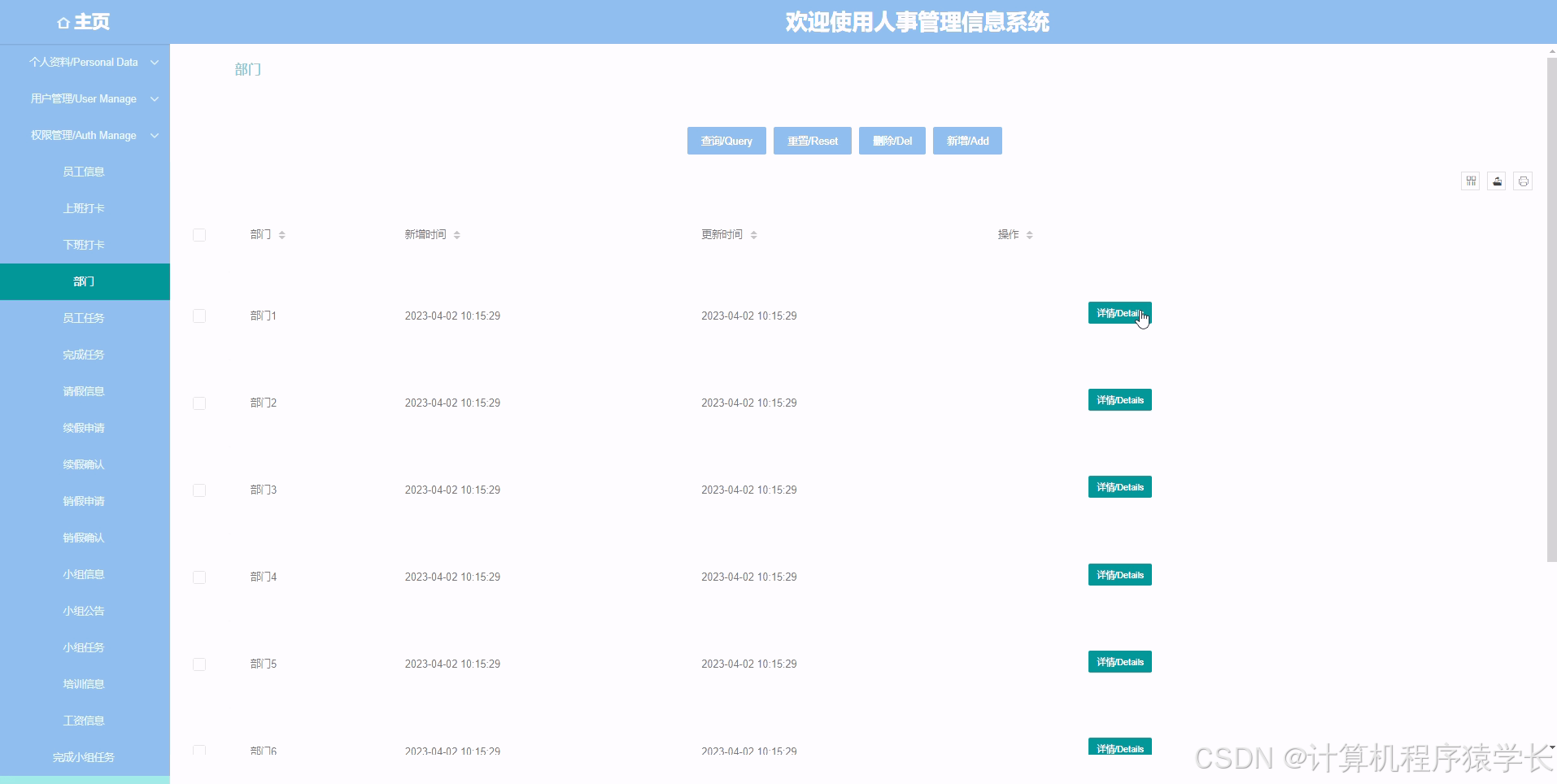Expand the 用户管理/User Manage section

pos(84,98)
